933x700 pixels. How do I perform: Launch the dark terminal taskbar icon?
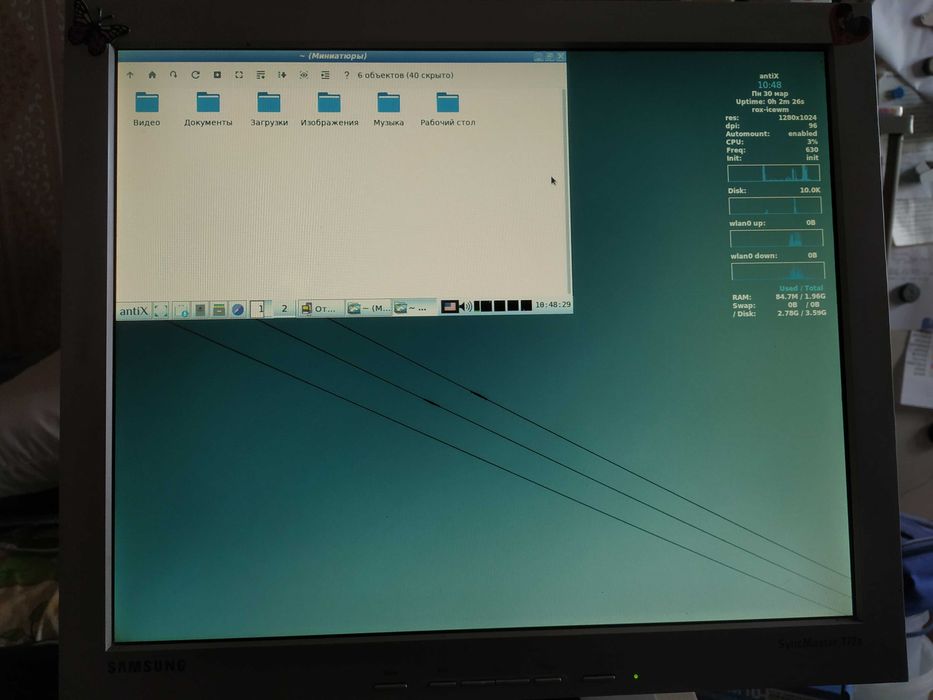(201, 310)
